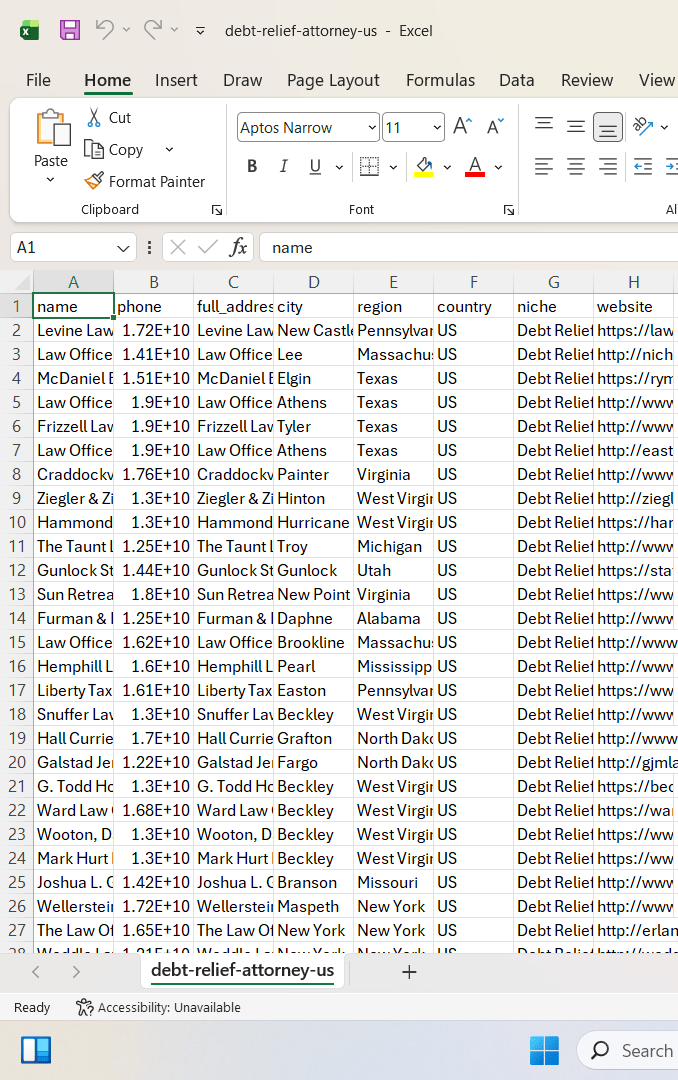Image resolution: width=678 pixels, height=1080 pixels.
Task: Switch to the Data tab
Action: click(517, 80)
